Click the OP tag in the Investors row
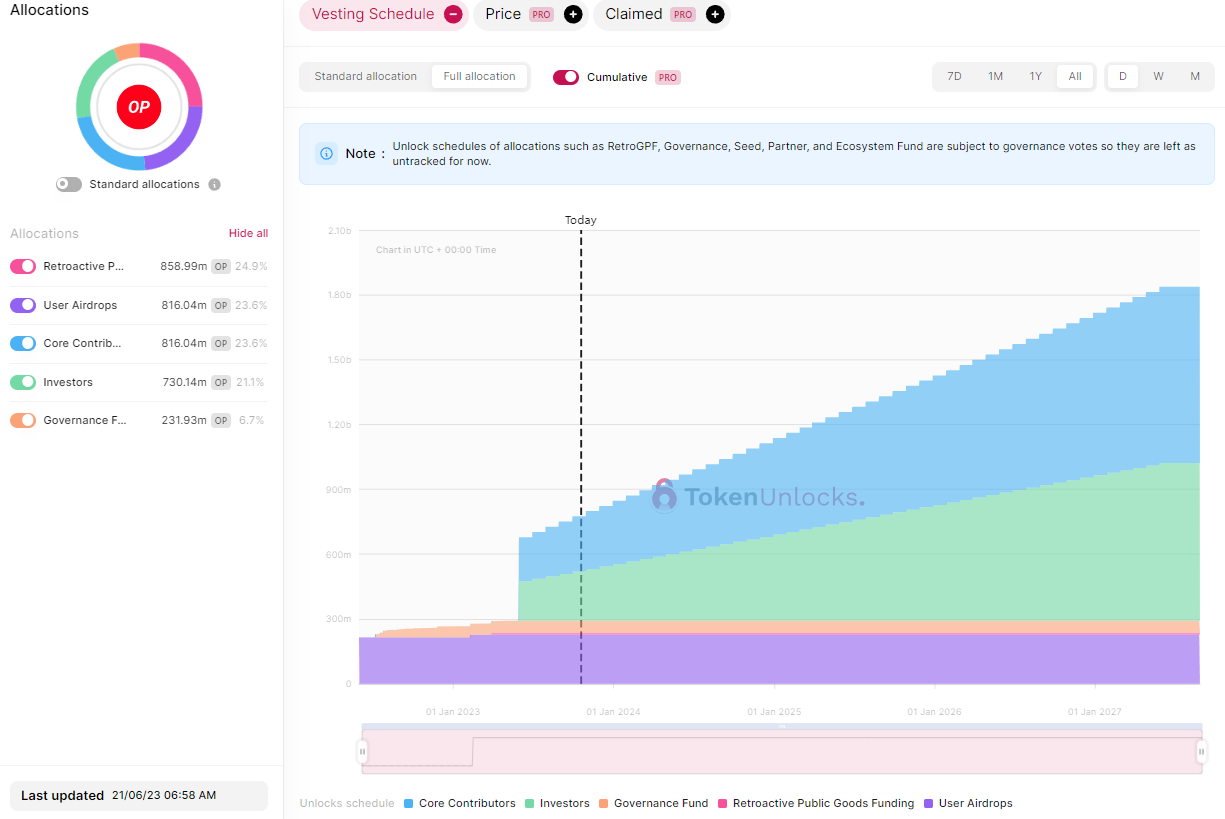Screen dimensions: 1225x819 (x=221, y=382)
